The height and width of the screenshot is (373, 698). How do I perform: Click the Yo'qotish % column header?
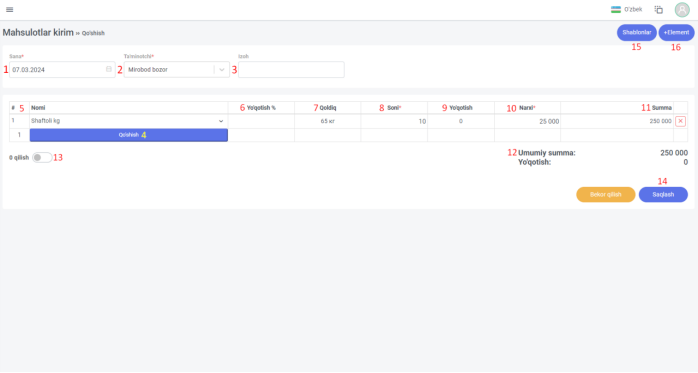pos(261,108)
